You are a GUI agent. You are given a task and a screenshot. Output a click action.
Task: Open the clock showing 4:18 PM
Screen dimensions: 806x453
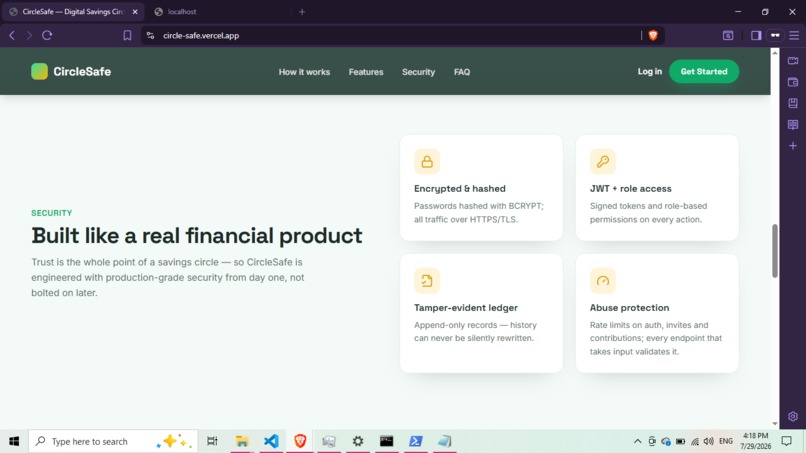(756, 441)
